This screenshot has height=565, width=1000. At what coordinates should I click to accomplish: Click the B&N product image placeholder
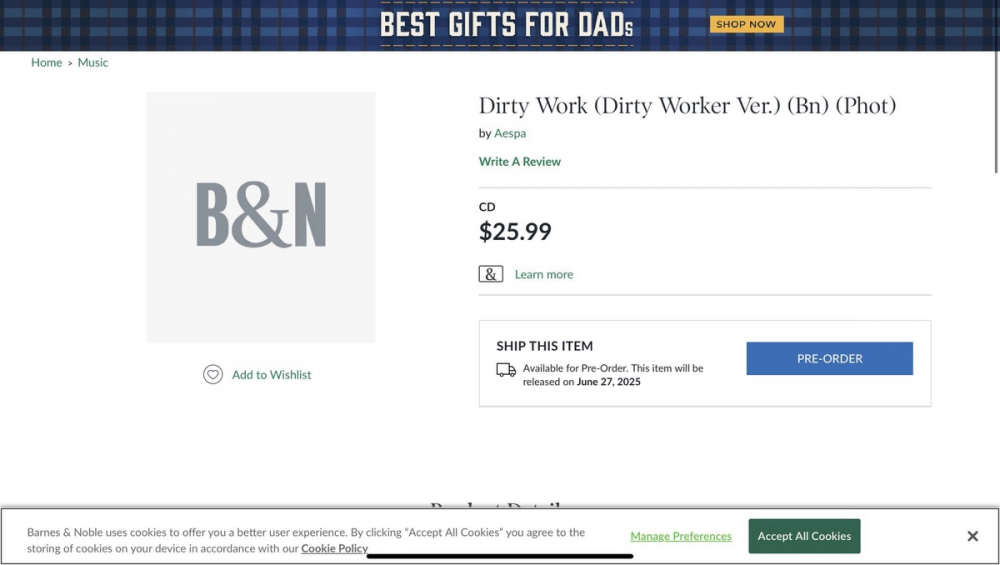(261, 217)
